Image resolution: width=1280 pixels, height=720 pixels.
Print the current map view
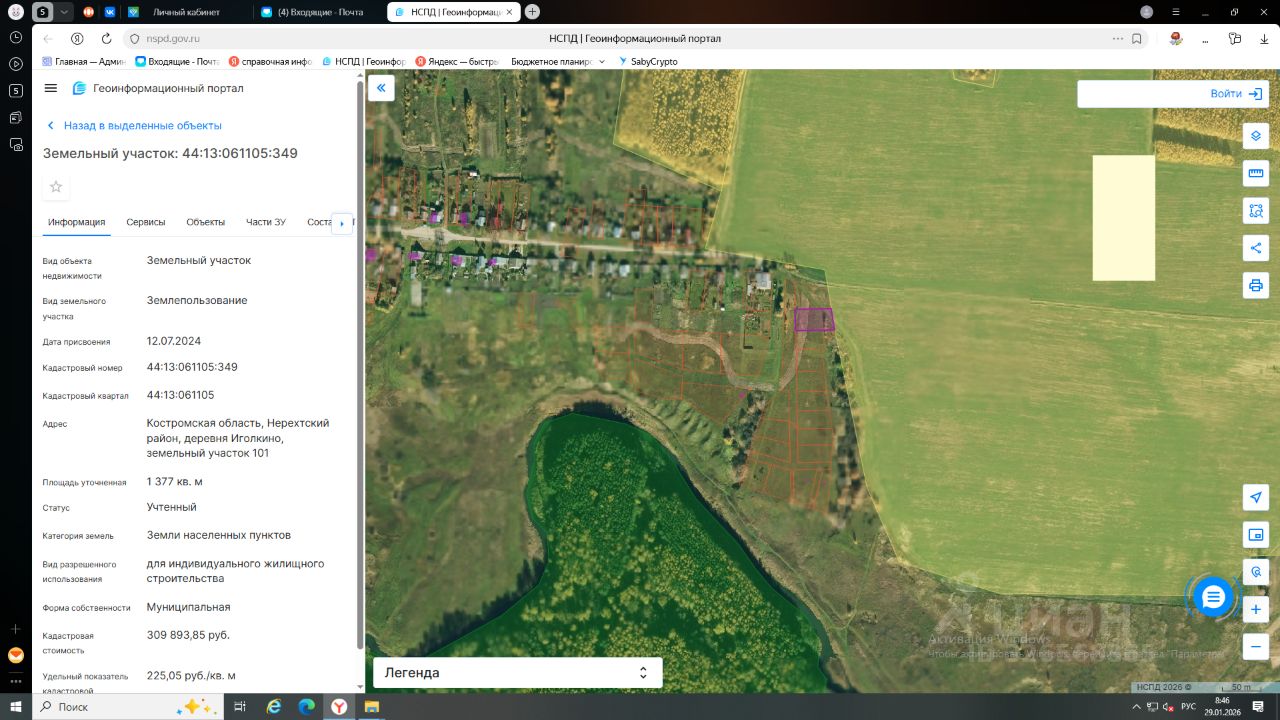(x=1256, y=285)
